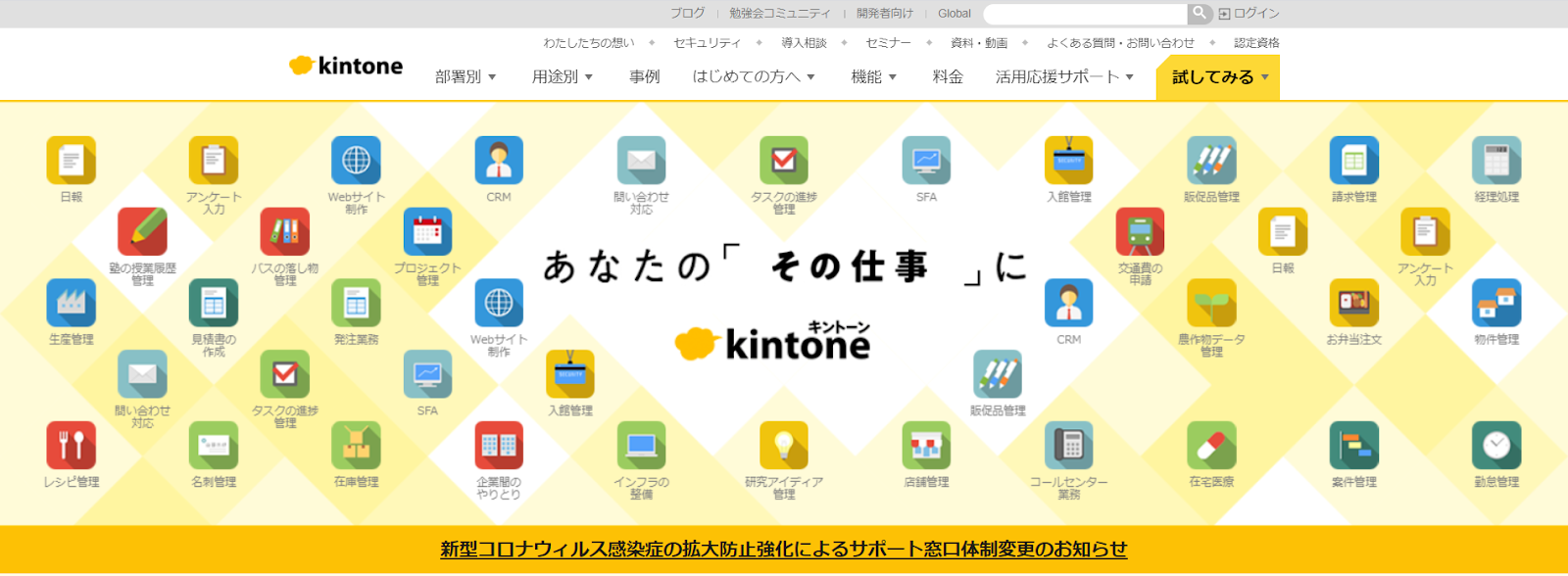The image size is (1568, 576).
Task: Open the 料金 menu item
Action: [x=948, y=76]
